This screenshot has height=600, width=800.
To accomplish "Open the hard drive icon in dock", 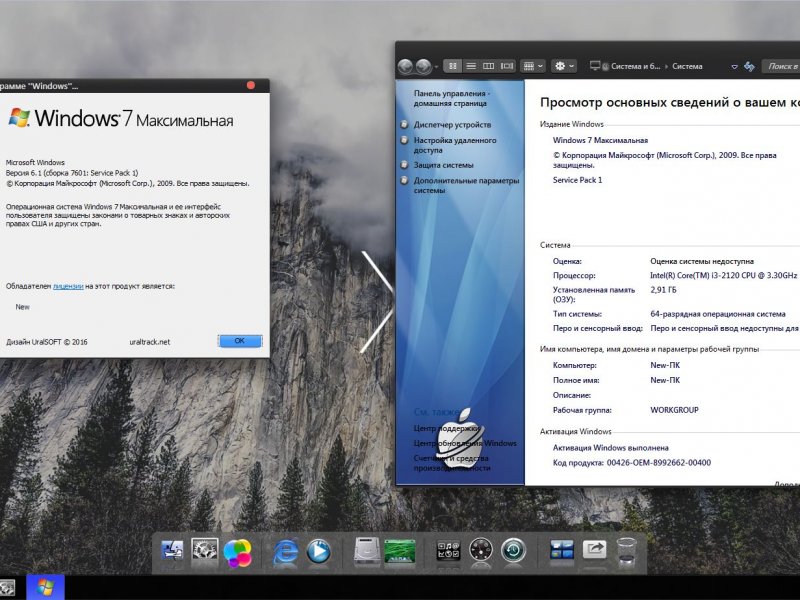I will [x=367, y=552].
